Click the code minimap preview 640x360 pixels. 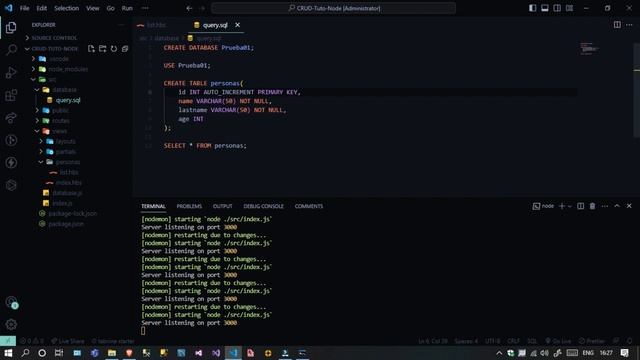tap(589, 49)
